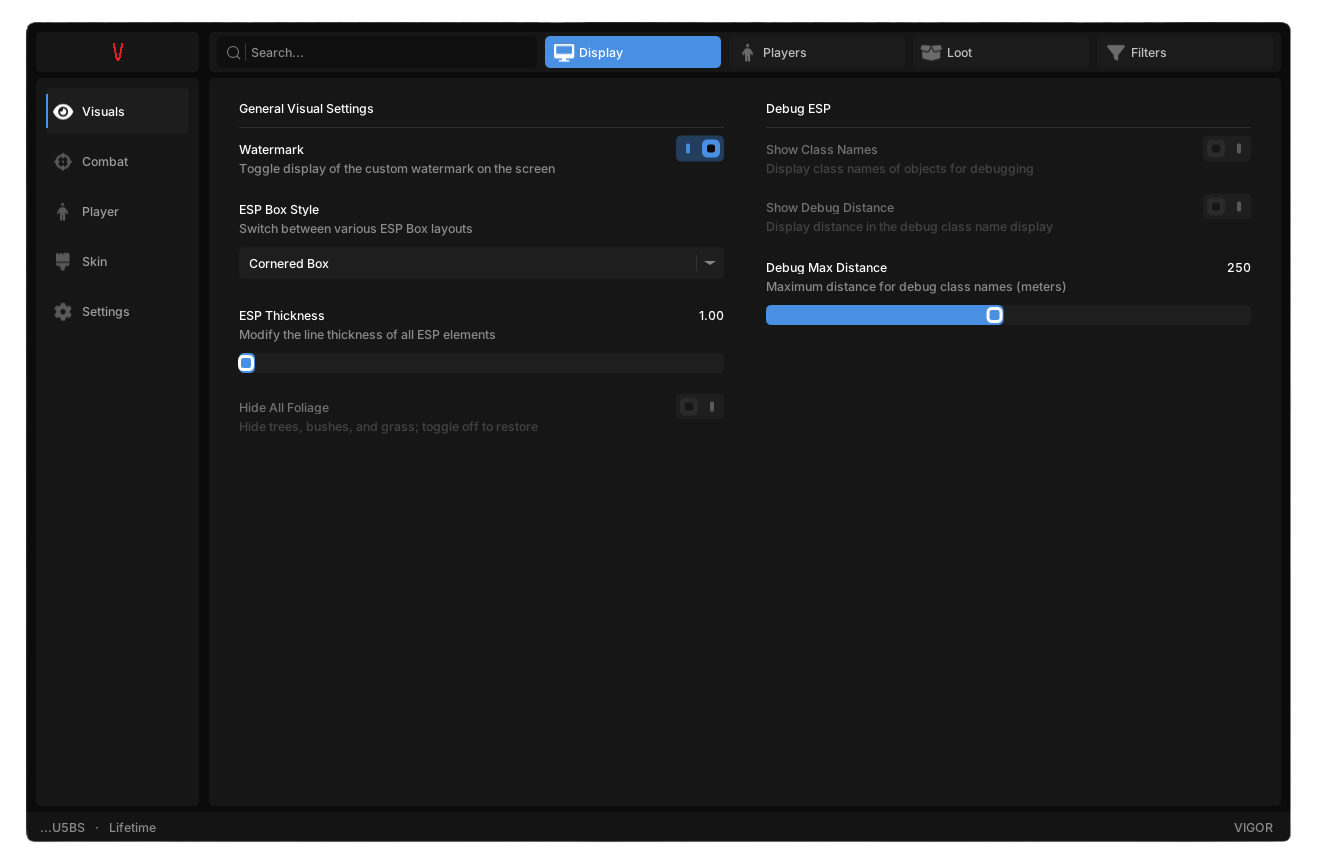The height and width of the screenshot is (866, 1327).
Task: Click the Show Debug Distance label
Action: 830,208
